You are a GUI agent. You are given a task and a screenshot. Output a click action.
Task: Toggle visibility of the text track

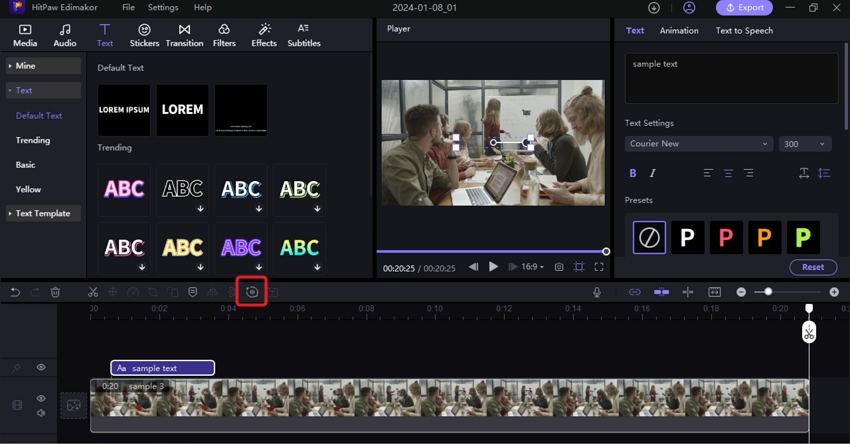pyautogui.click(x=41, y=368)
